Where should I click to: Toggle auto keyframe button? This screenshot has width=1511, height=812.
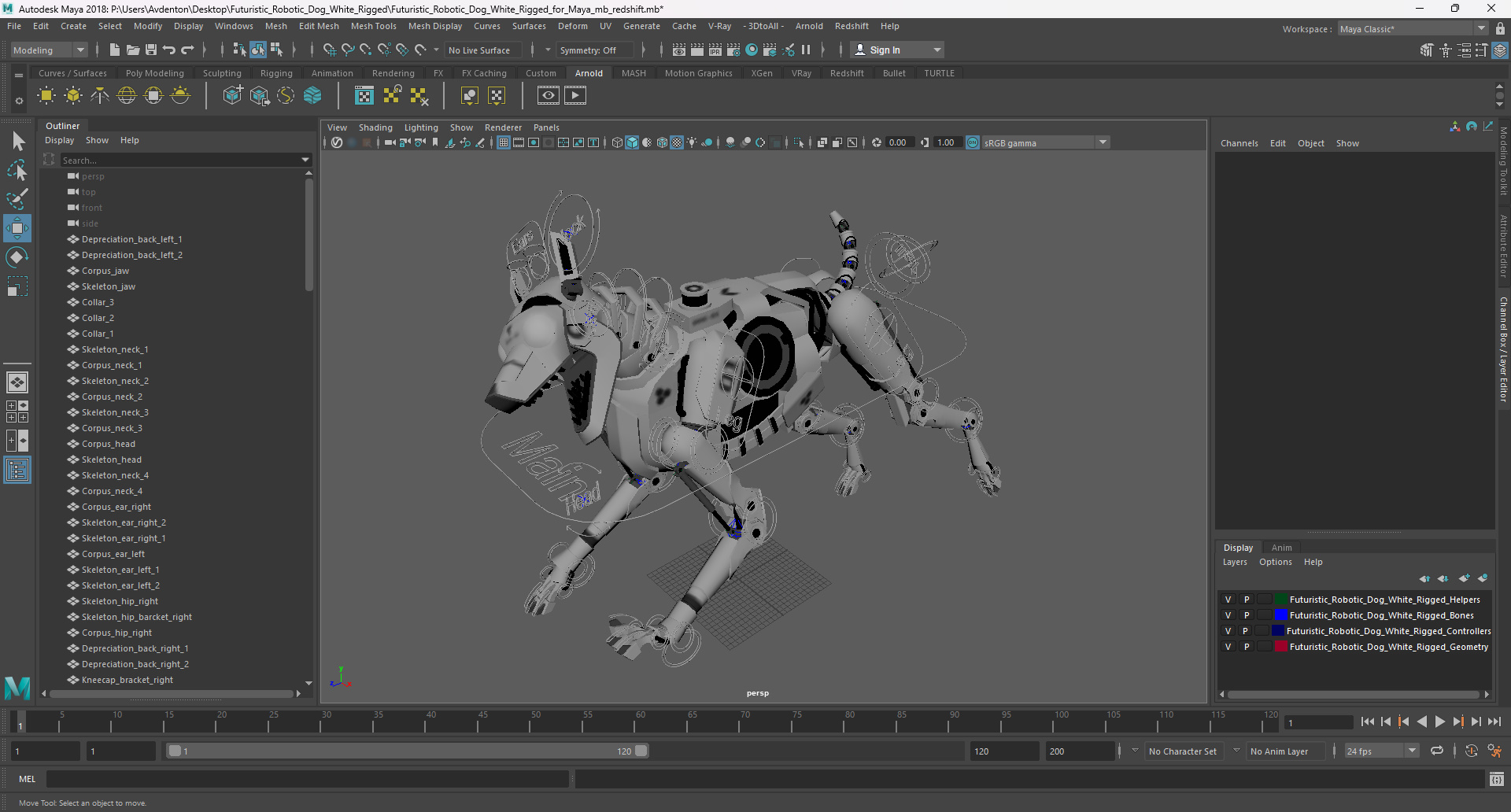tap(1472, 751)
